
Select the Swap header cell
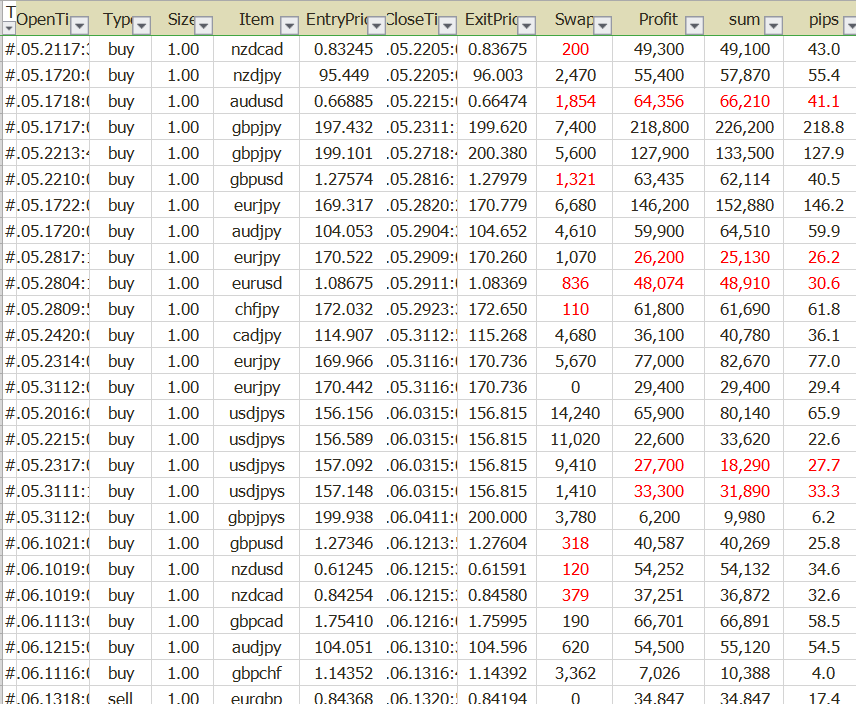coord(574,20)
